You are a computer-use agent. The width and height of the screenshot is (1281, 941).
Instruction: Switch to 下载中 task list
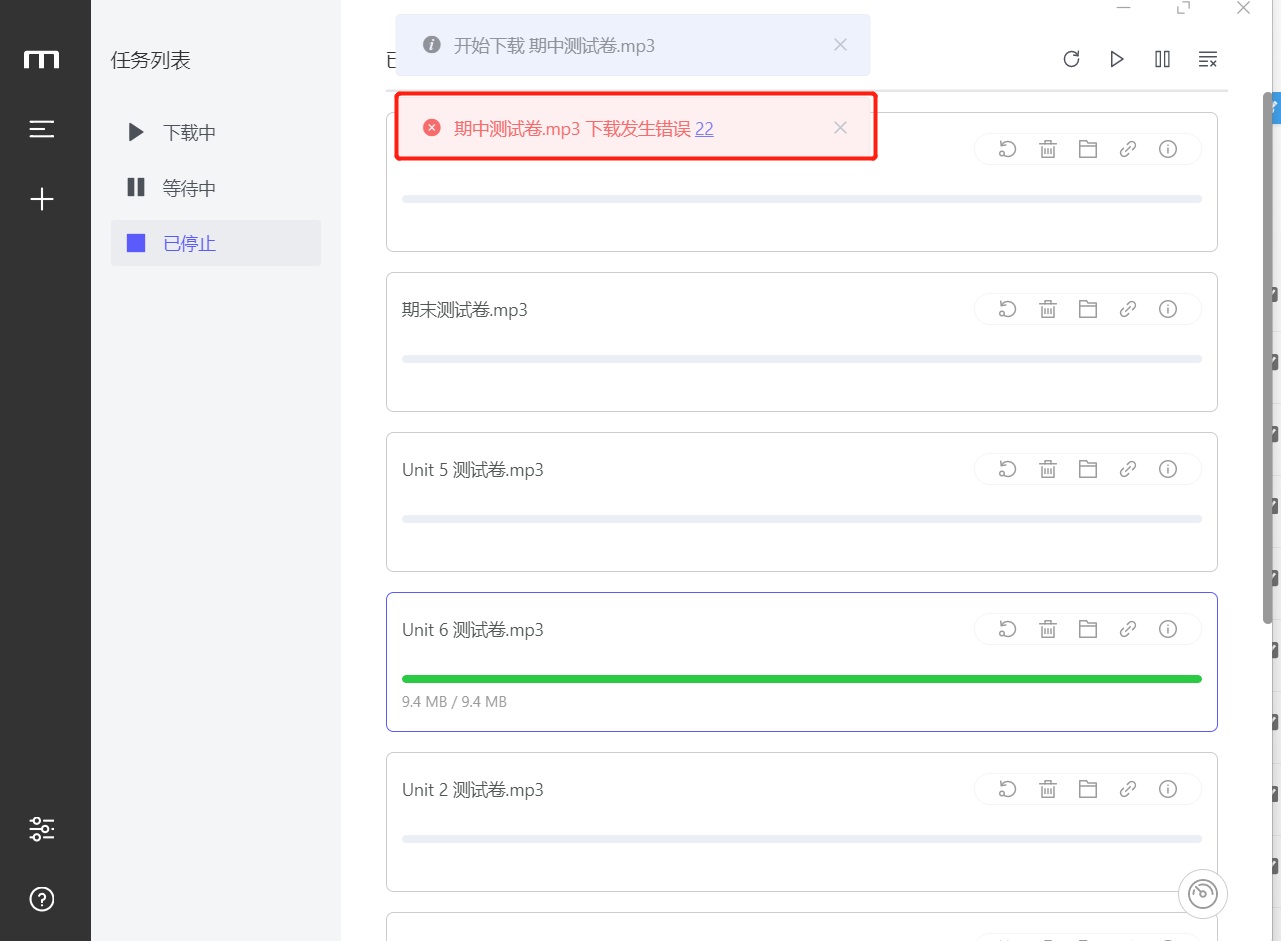point(216,132)
